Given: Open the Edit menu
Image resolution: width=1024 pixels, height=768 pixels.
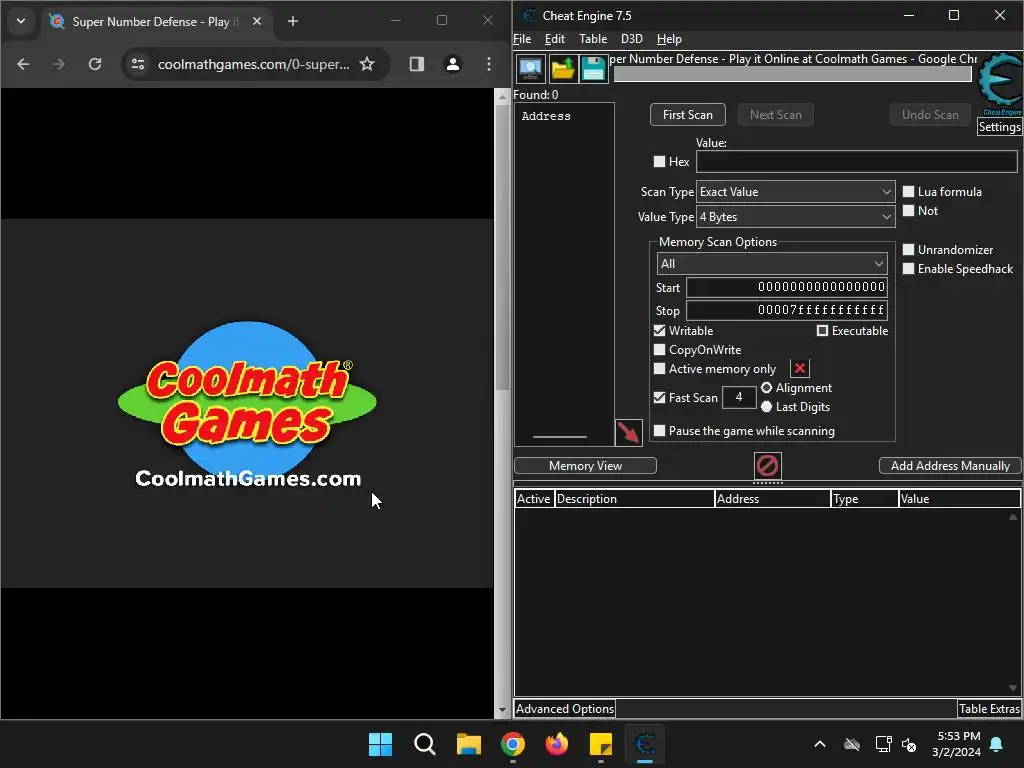Looking at the screenshot, I should click(554, 39).
